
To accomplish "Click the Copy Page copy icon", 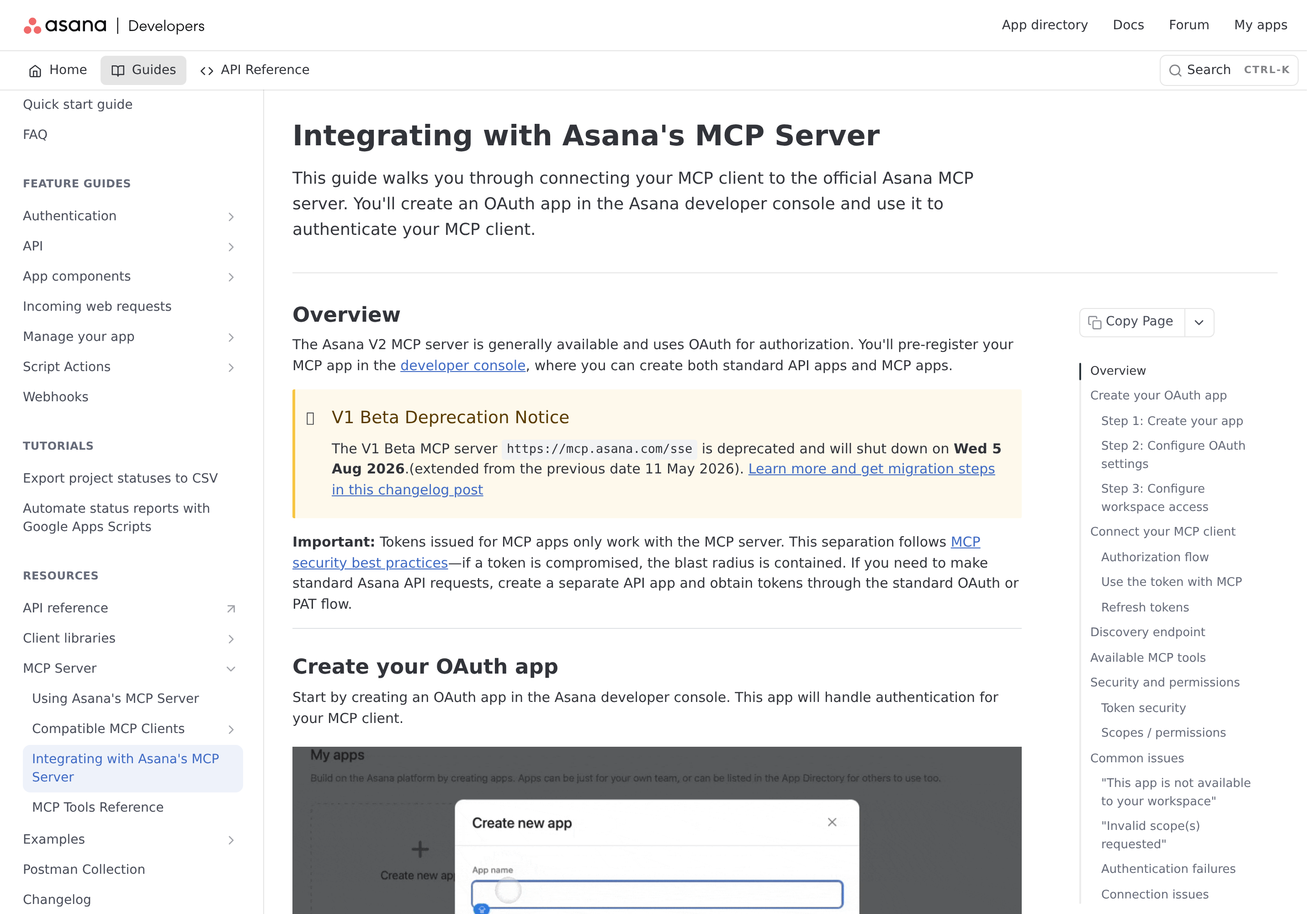I will [x=1094, y=323].
